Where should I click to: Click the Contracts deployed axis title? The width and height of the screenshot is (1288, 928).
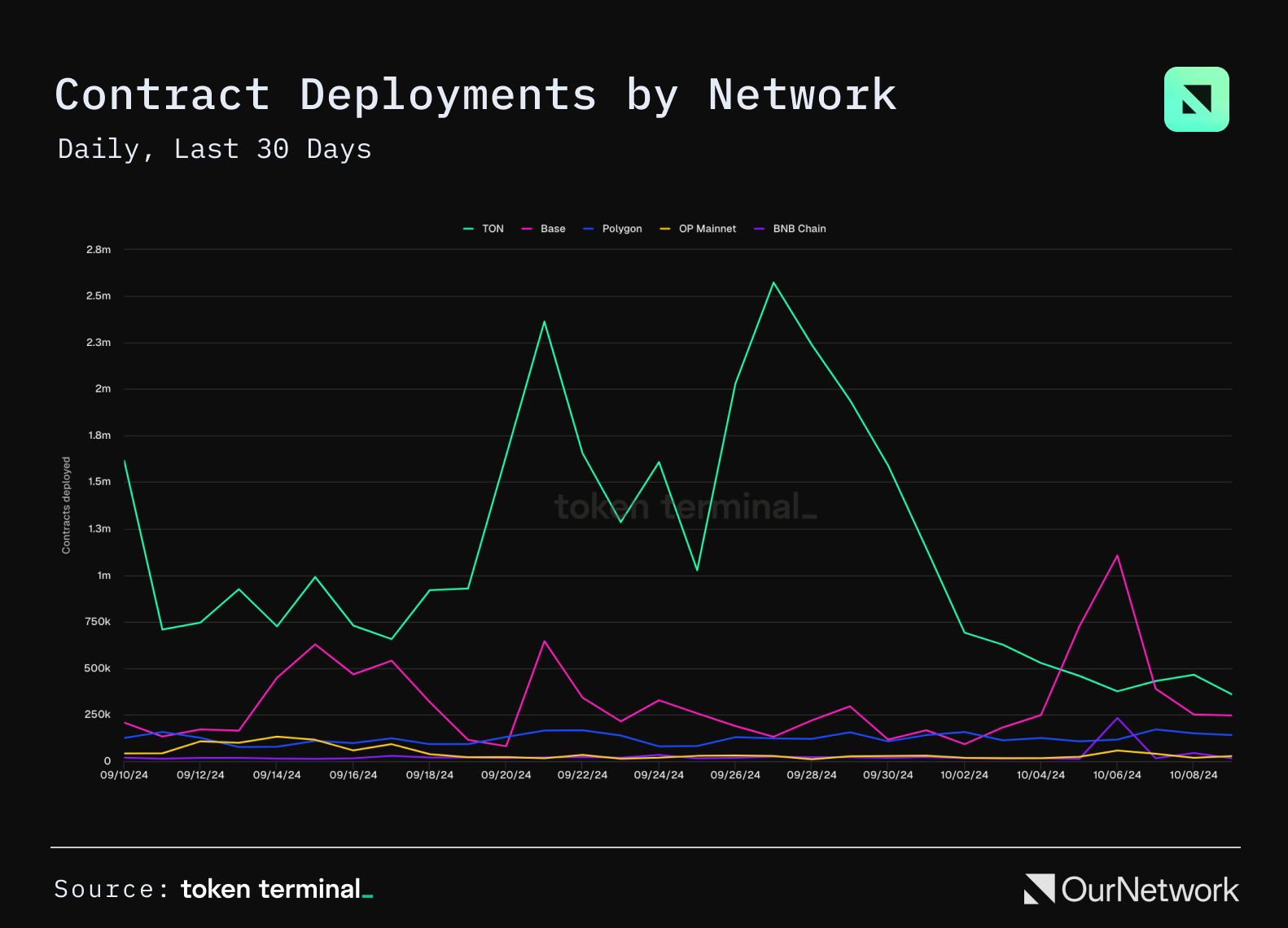[66, 506]
